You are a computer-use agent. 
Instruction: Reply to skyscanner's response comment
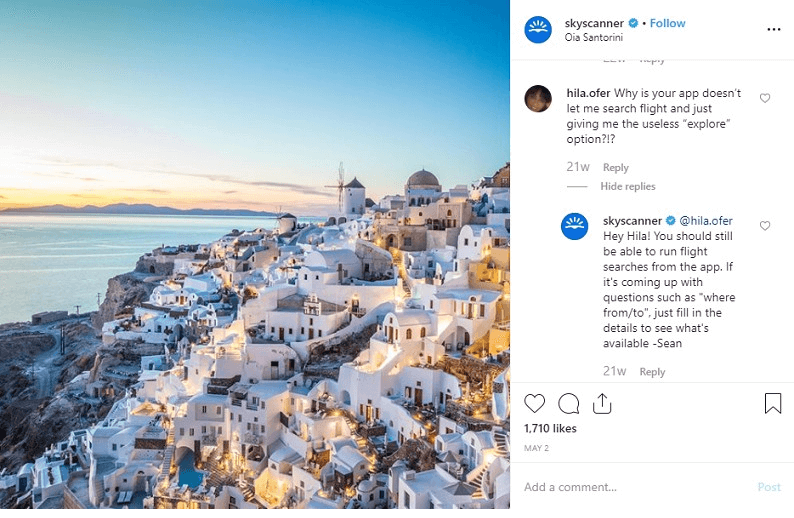652,372
